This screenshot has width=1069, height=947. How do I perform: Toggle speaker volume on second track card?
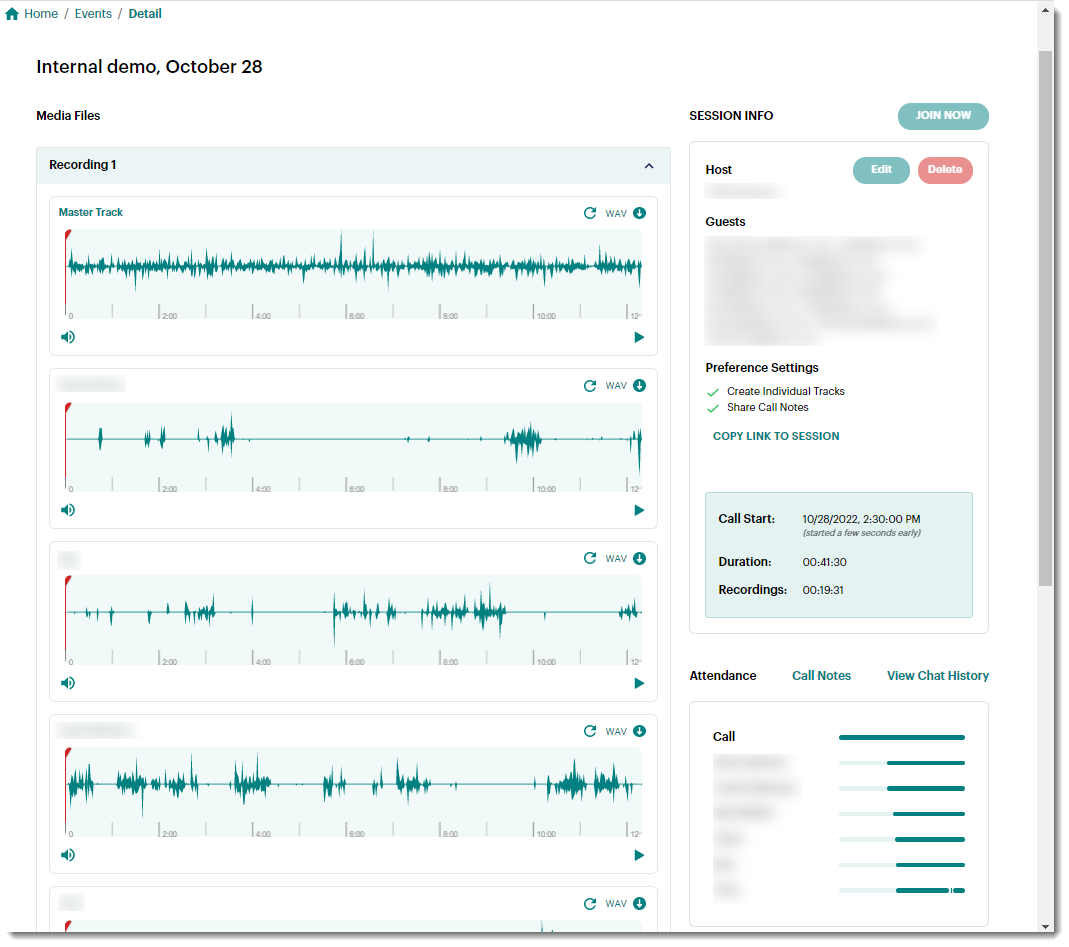[67, 510]
